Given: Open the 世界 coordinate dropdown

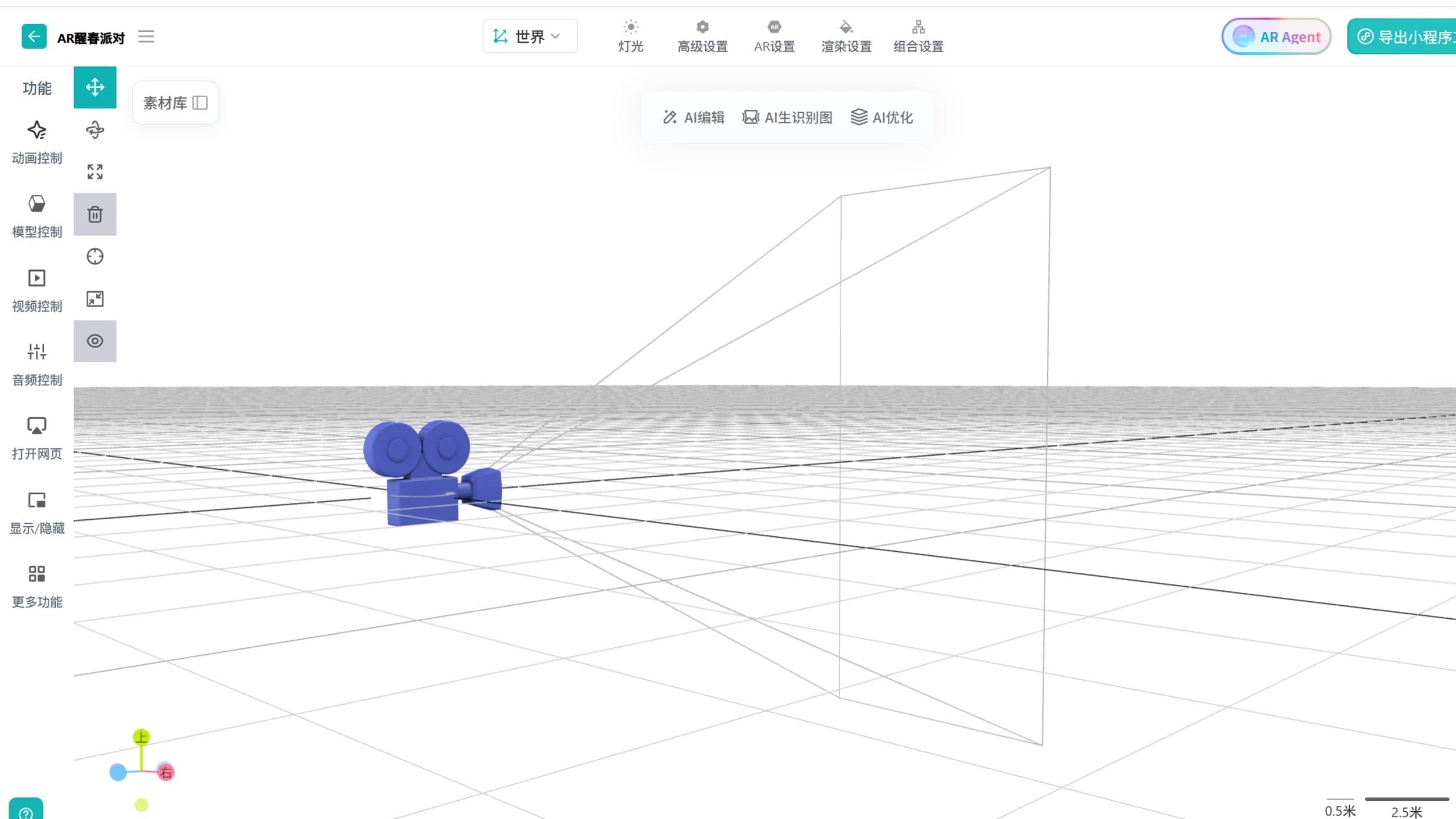Looking at the screenshot, I should tap(530, 37).
